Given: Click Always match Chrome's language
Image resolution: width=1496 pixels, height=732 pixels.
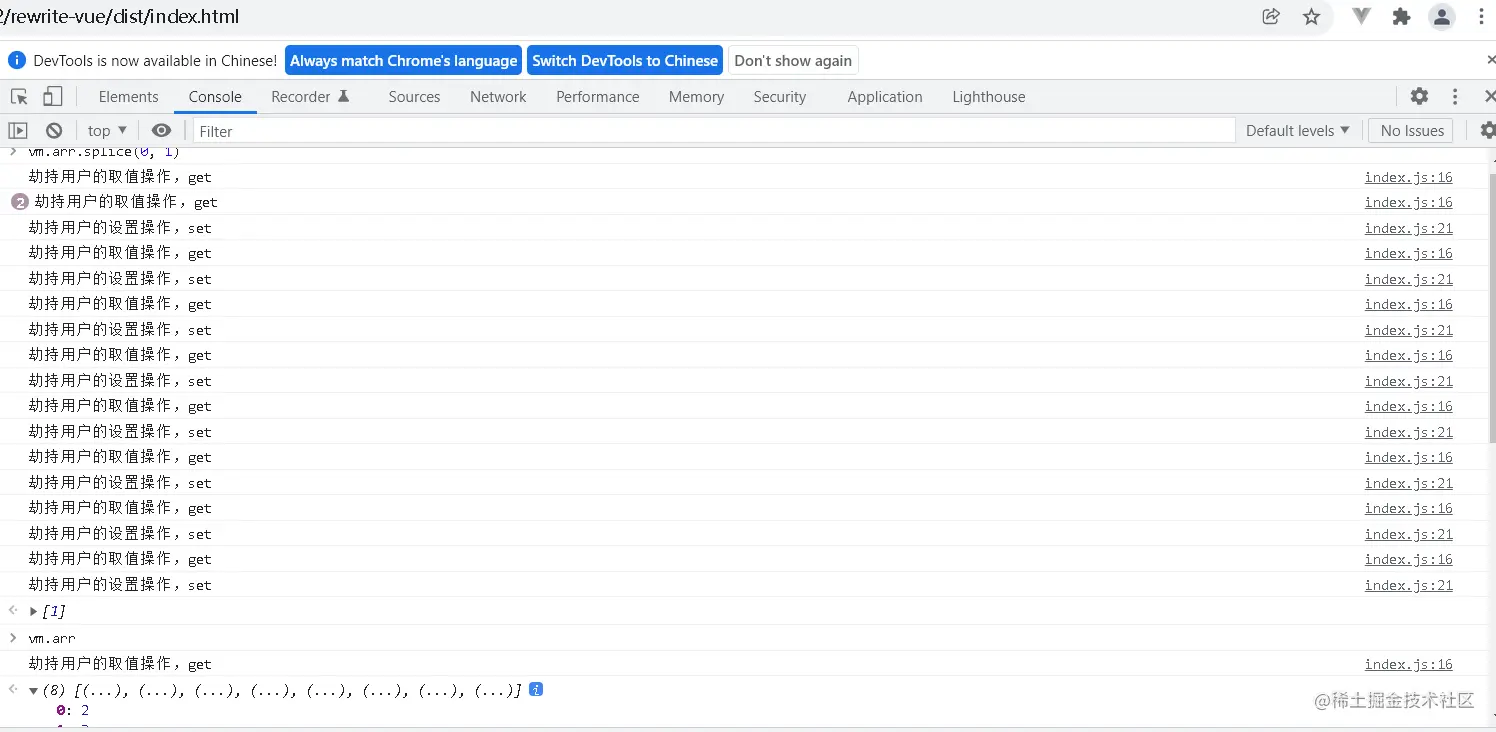Looking at the screenshot, I should pyautogui.click(x=403, y=60).
